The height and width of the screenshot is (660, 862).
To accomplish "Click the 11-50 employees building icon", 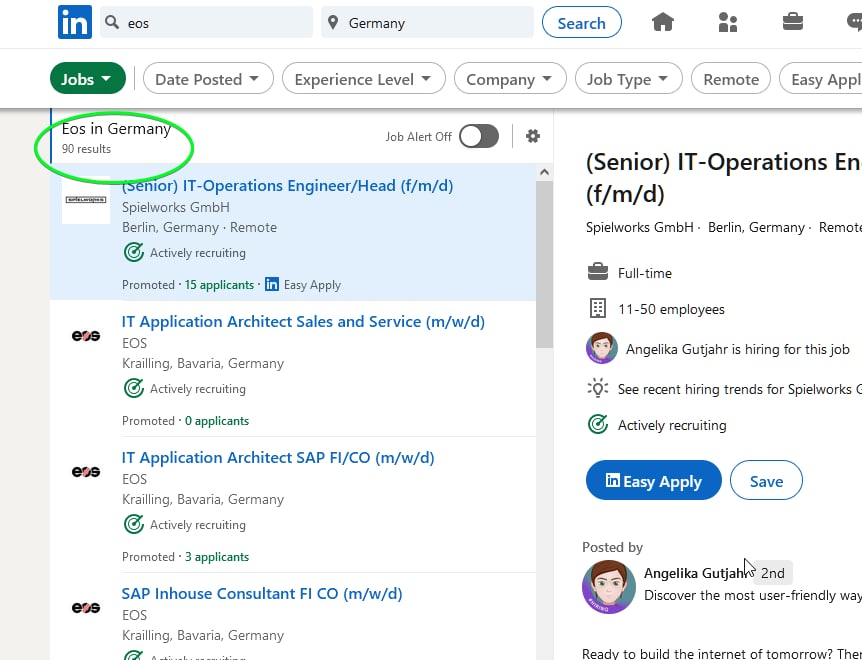I will (598, 308).
